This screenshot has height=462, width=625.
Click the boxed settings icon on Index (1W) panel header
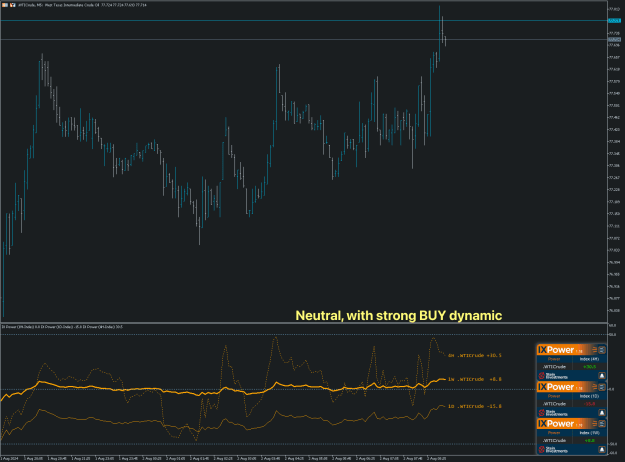click(602, 424)
